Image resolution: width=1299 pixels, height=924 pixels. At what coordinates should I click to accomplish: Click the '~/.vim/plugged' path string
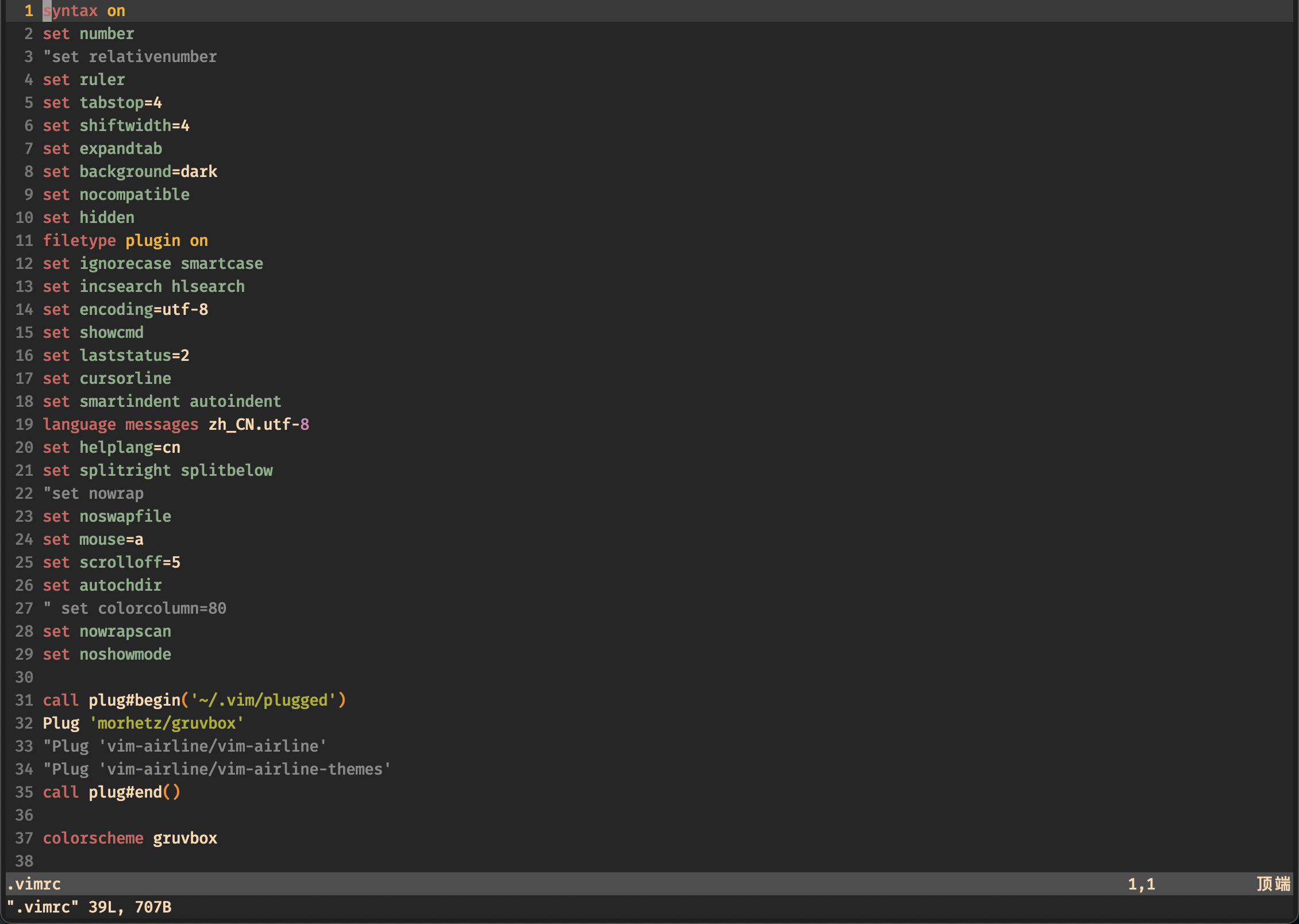tap(263, 700)
